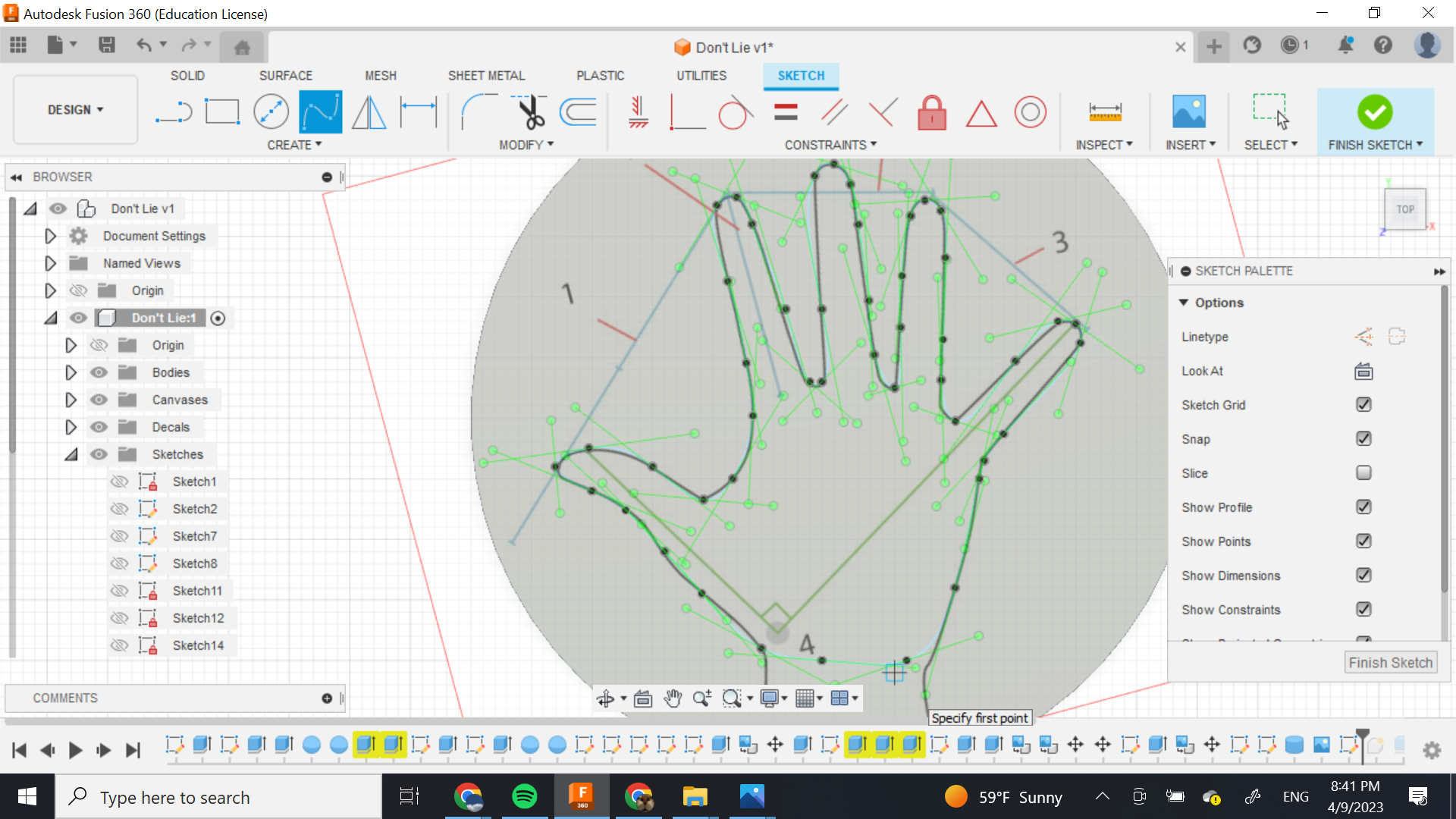
Task: Click the Look At icon in palette
Action: (1363, 371)
